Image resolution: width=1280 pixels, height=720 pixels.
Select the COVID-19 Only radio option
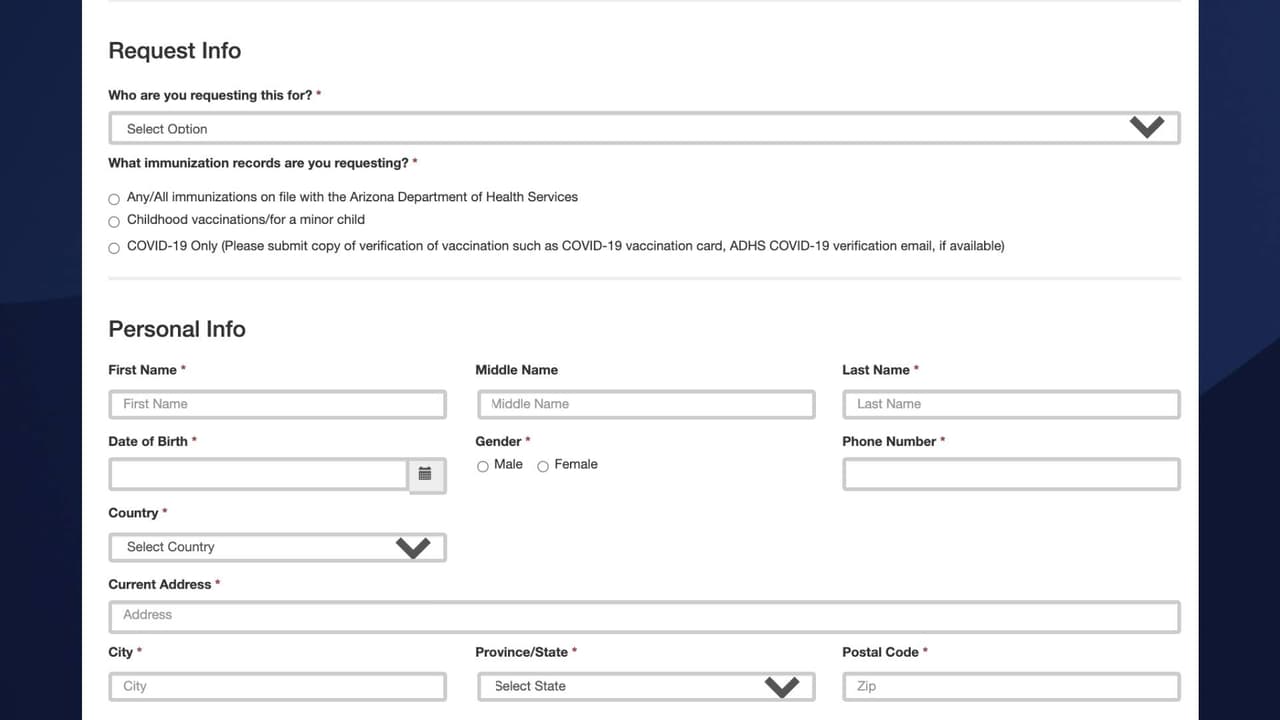114,248
